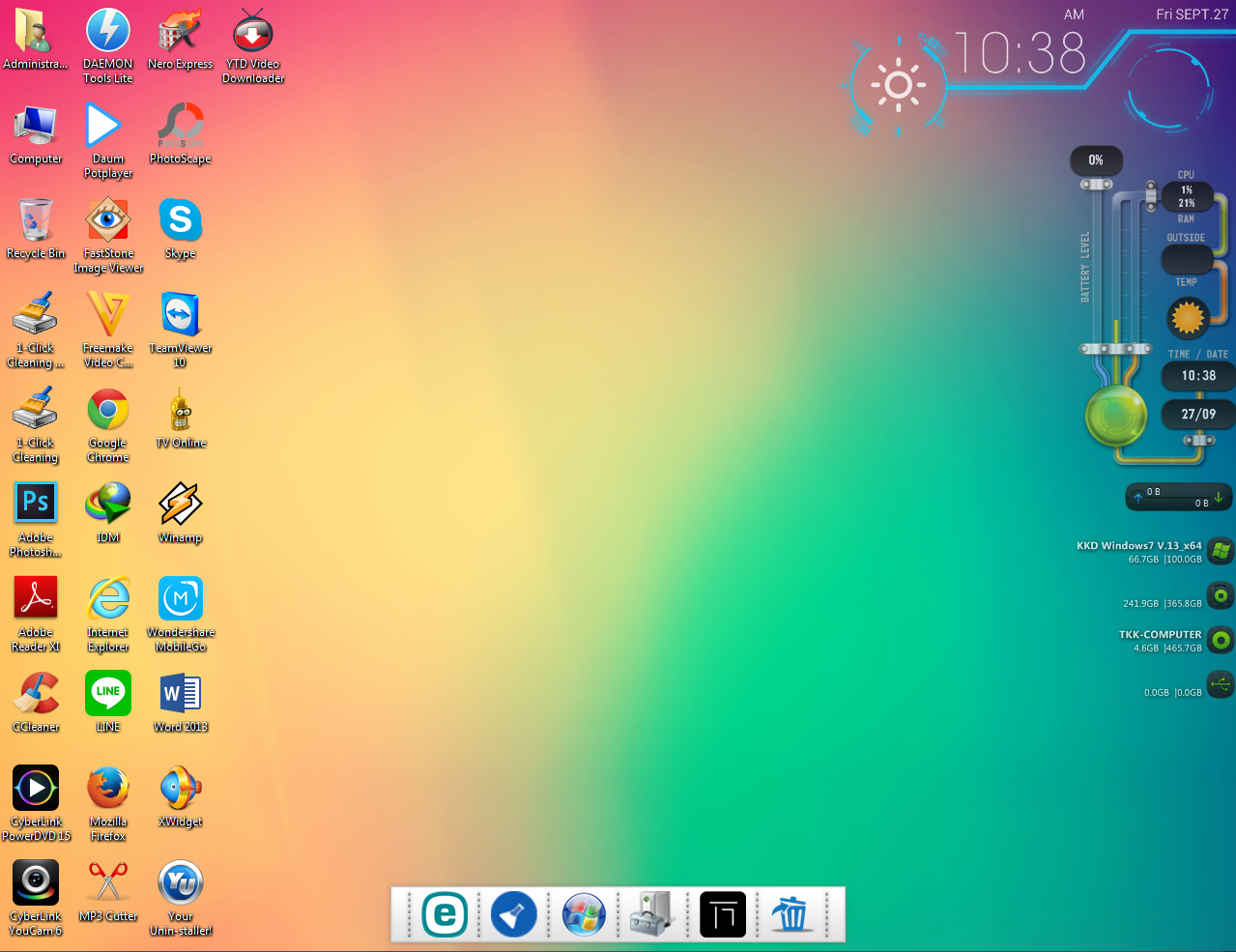Click the green orb on battery widget
Image resolution: width=1236 pixels, height=952 pixels.
point(1116,416)
